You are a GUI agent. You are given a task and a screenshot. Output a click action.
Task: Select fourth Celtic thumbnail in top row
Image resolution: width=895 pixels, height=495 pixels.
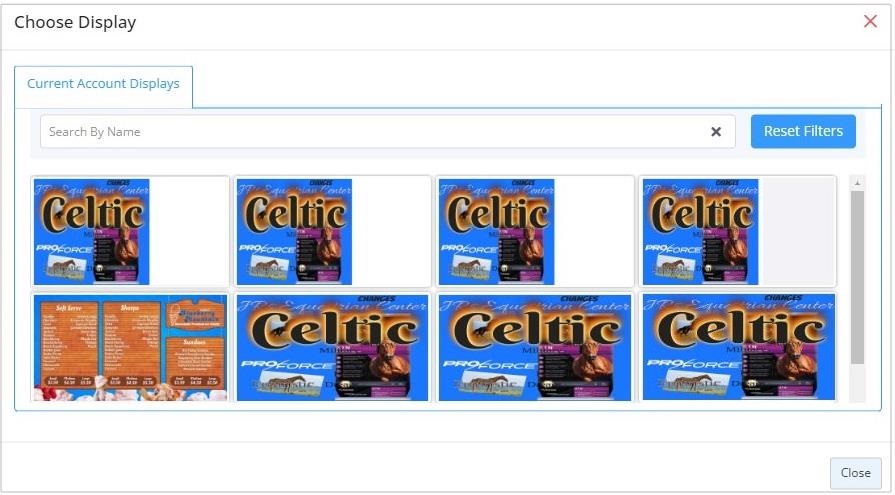700,232
